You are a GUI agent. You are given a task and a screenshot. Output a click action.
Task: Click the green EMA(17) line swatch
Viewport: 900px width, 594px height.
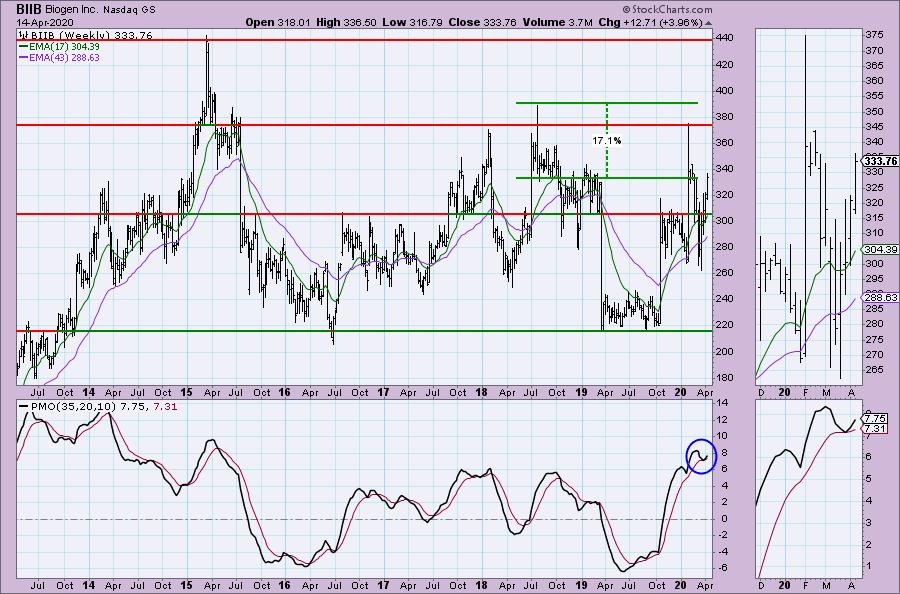pos(24,46)
